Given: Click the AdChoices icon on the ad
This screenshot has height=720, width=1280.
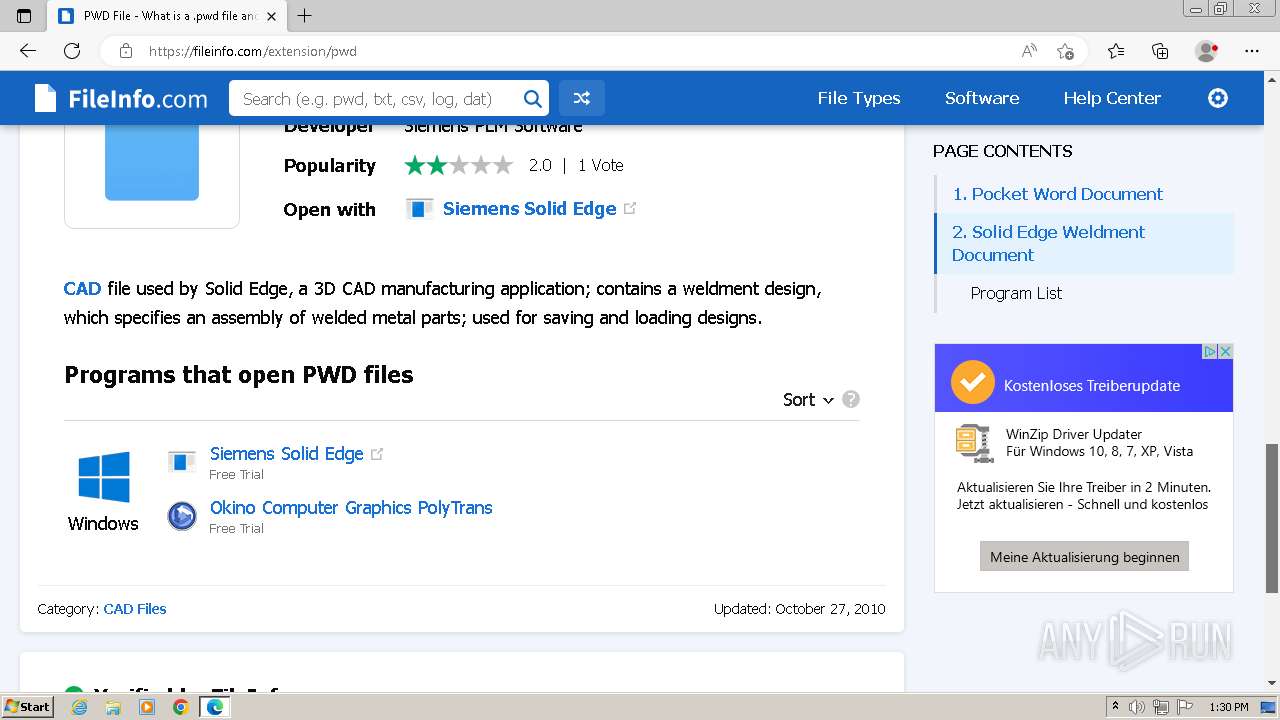Looking at the screenshot, I should [1210, 352].
